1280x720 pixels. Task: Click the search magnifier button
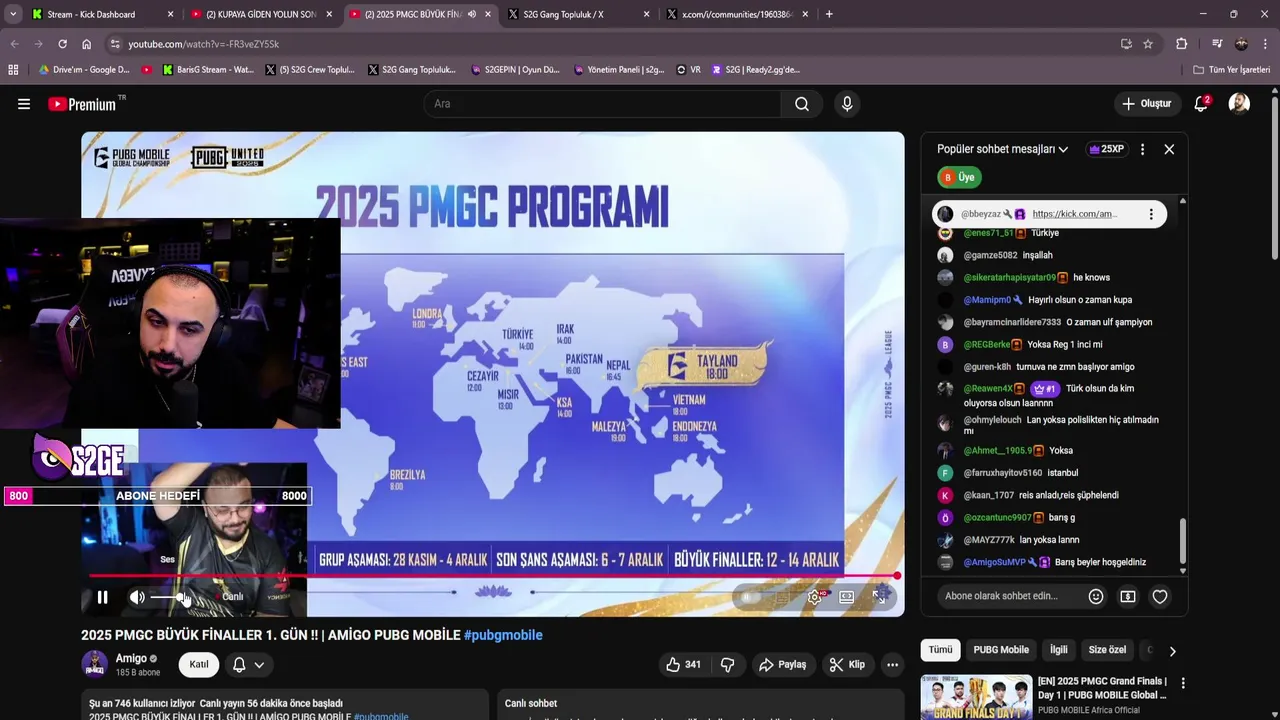coord(802,104)
